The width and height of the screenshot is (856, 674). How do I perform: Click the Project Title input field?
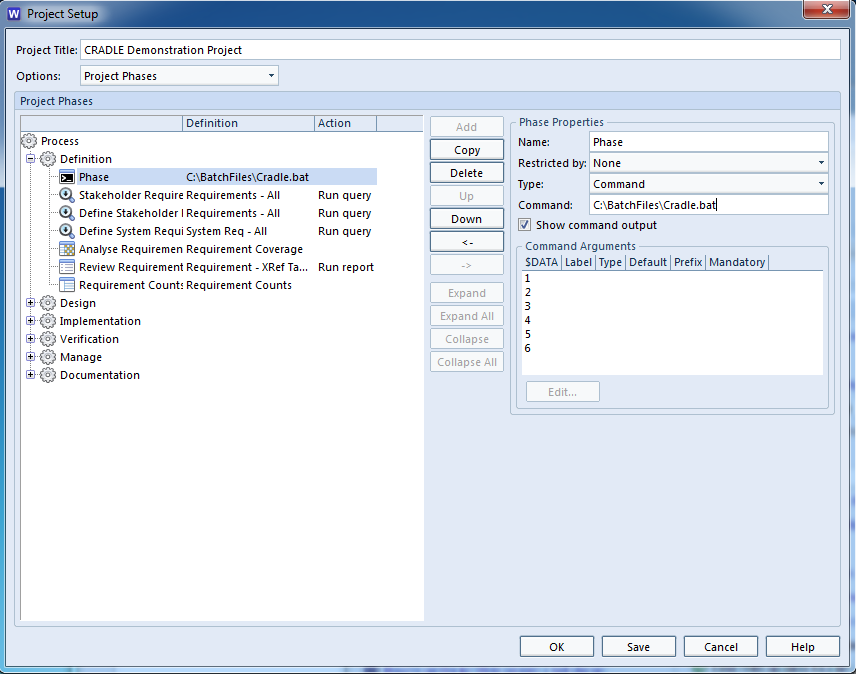click(460, 50)
